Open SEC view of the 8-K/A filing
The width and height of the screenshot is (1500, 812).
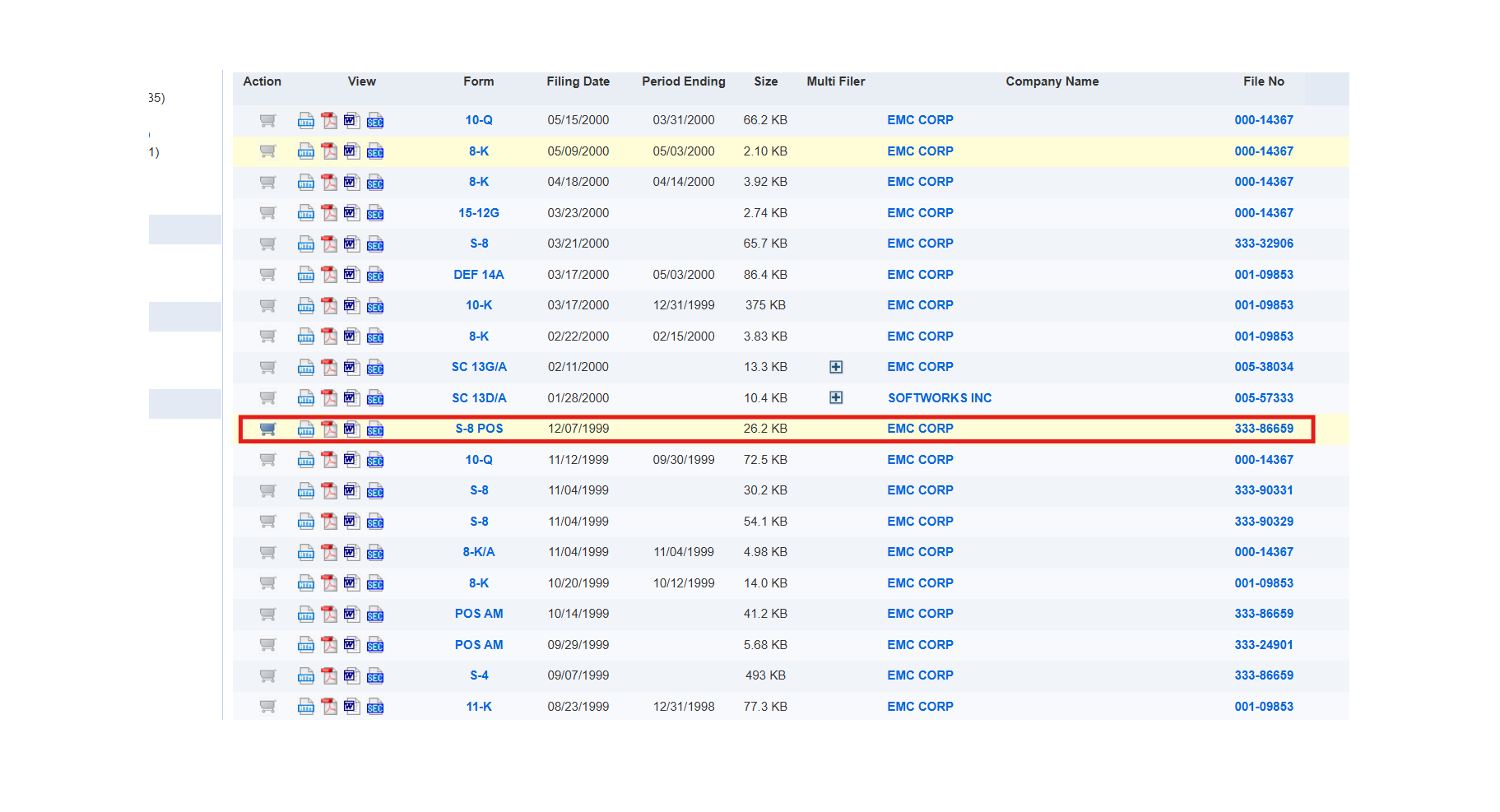(375, 553)
